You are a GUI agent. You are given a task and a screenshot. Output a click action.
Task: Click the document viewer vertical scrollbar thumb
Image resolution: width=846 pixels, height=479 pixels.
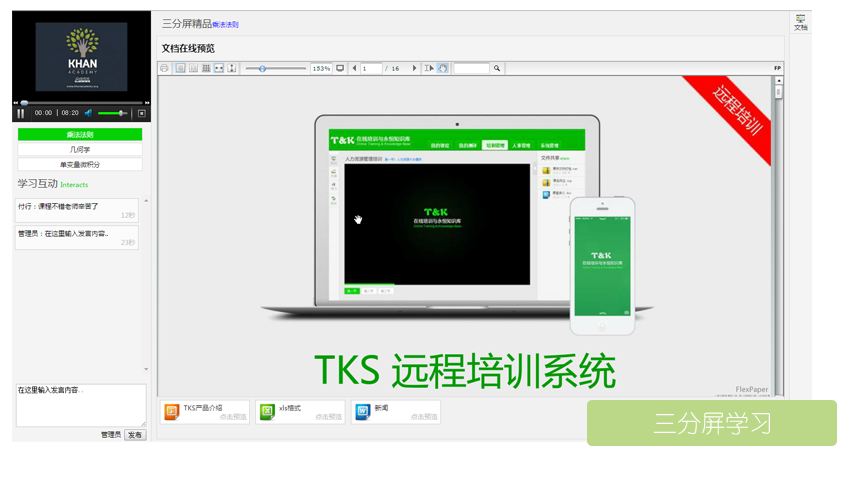[779, 92]
